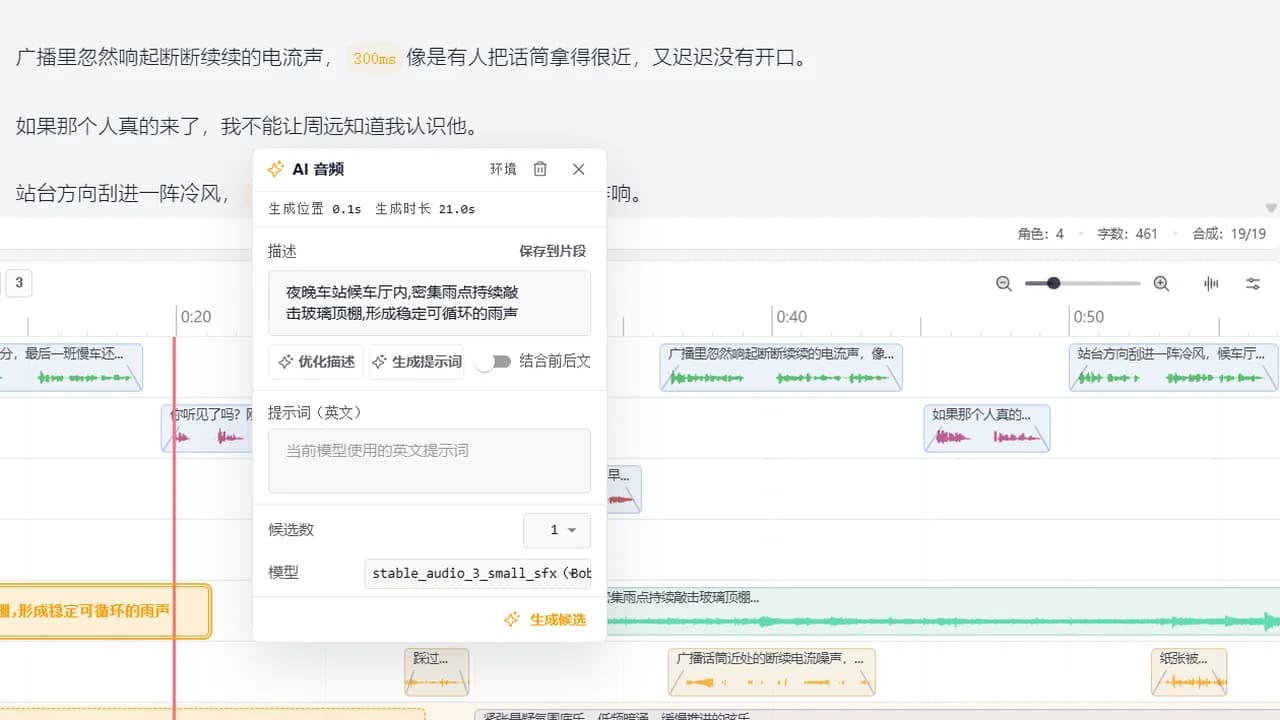
Task: Click the 0:20 timeline ruler mark
Action: (x=195, y=317)
